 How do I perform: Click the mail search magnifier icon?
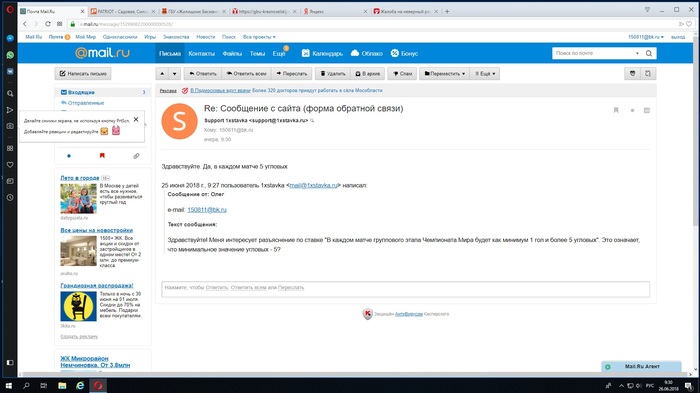(649, 53)
